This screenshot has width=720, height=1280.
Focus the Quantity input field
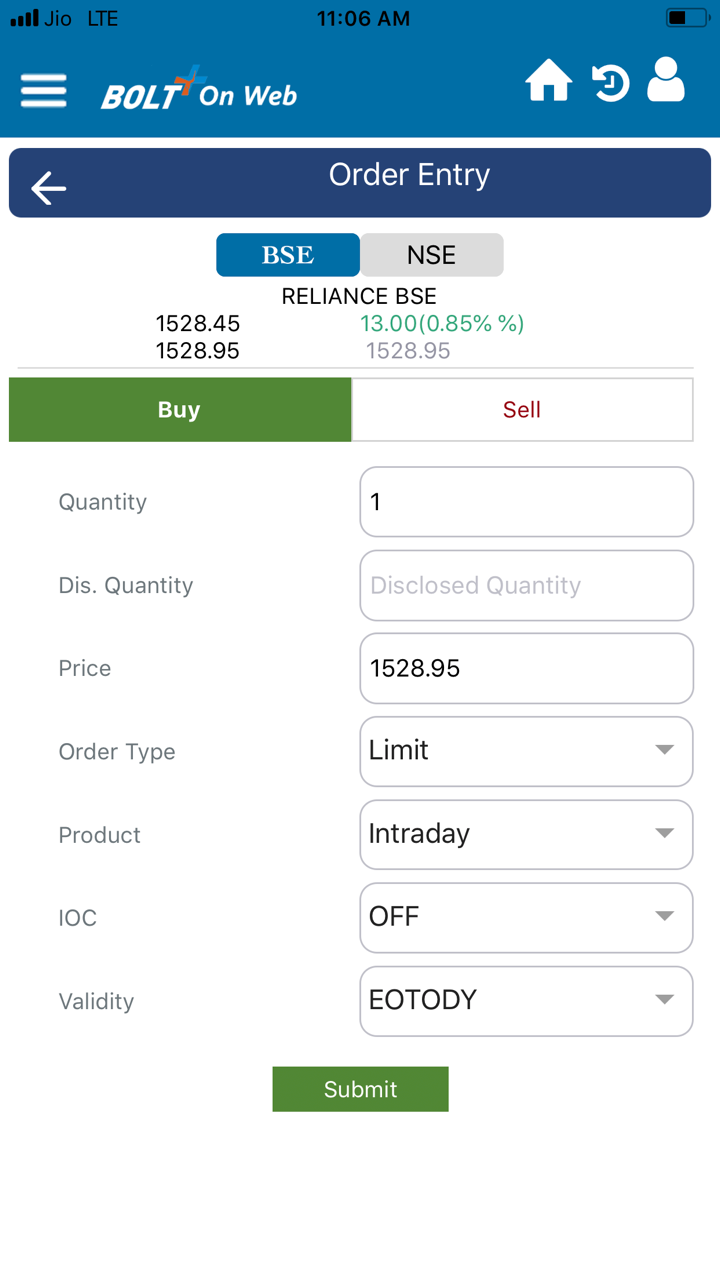(526, 502)
